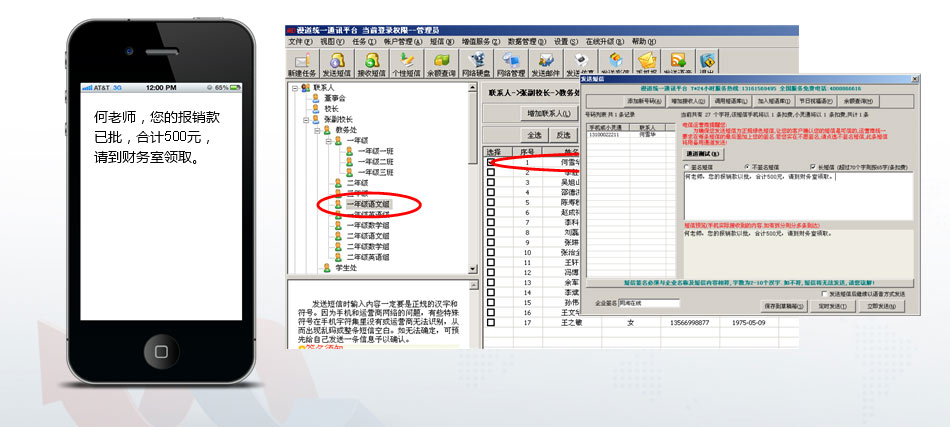Select 一年级语文组 in the contact tree
Screen dimensions: 950x427
pos(368,205)
